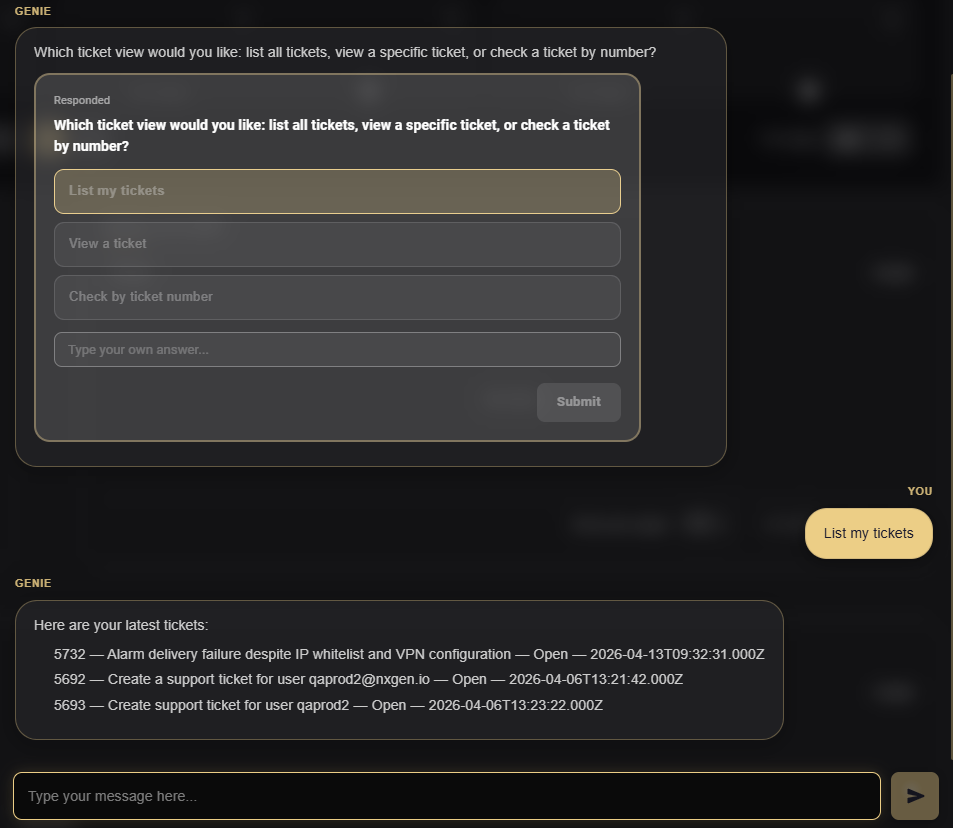The image size is (953, 828).
Task: Click the 'Responded' status label
Action: (81, 100)
